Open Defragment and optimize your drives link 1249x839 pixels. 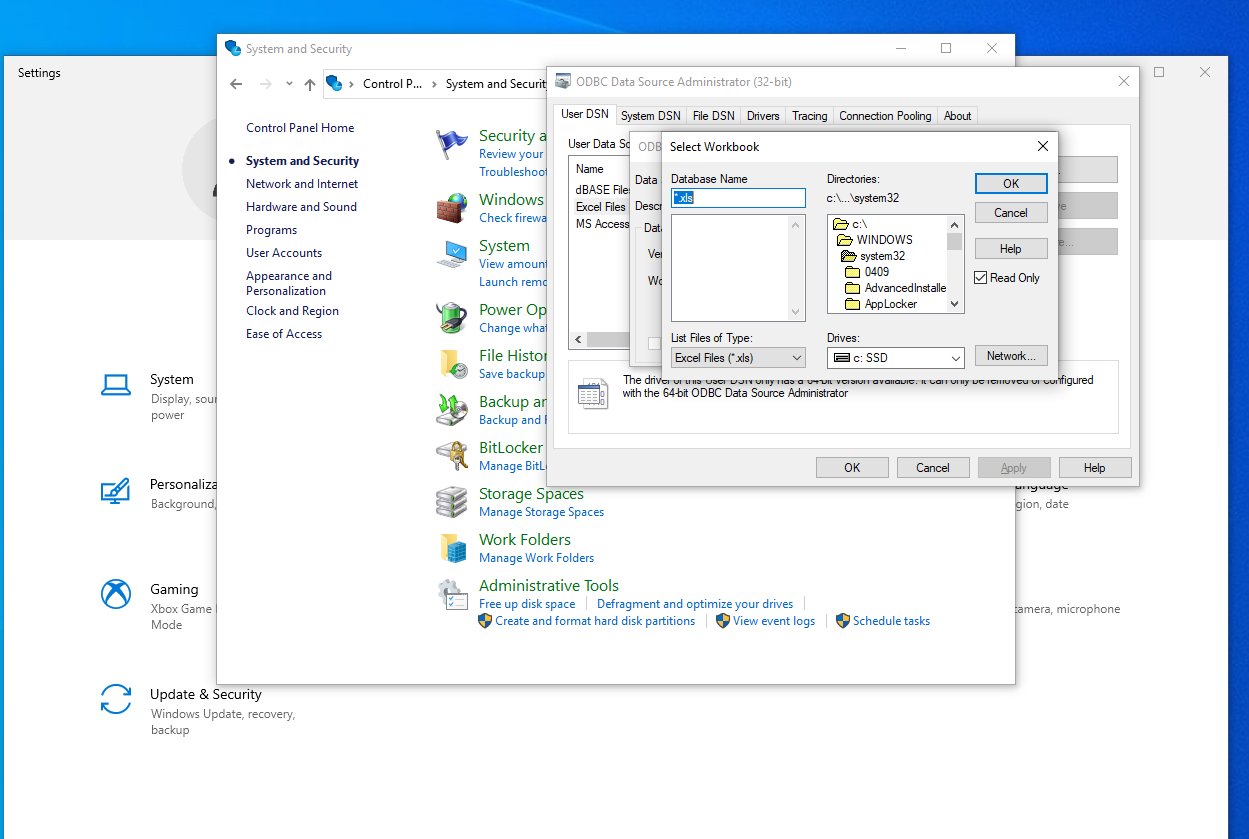(x=695, y=604)
